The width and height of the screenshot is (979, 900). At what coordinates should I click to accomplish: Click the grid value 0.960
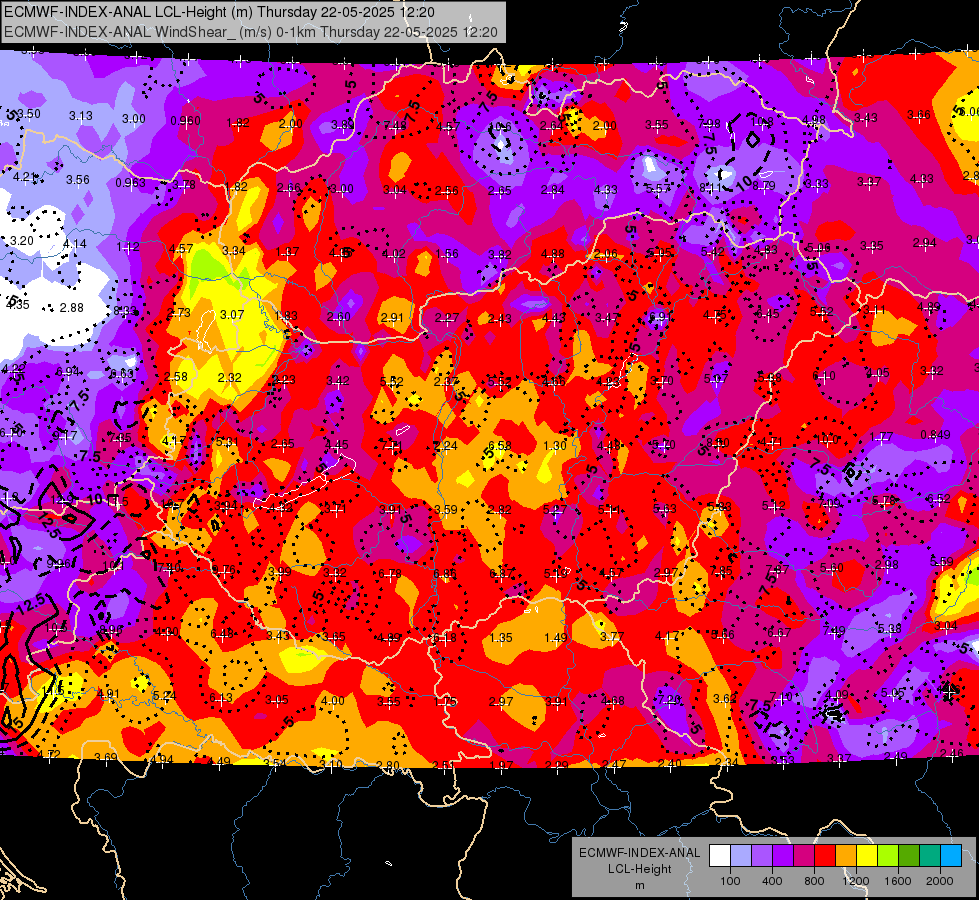pyautogui.click(x=185, y=121)
